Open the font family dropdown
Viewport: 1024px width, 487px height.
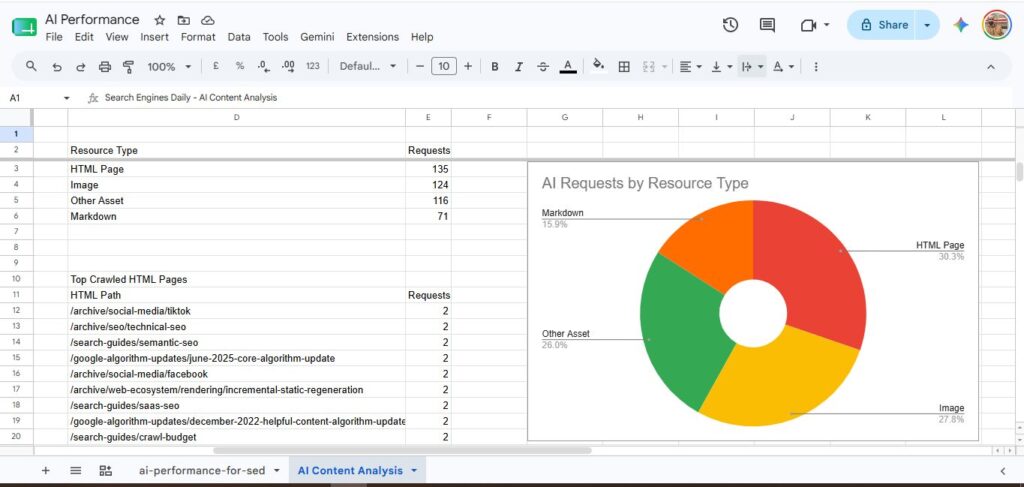pyautogui.click(x=368, y=67)
